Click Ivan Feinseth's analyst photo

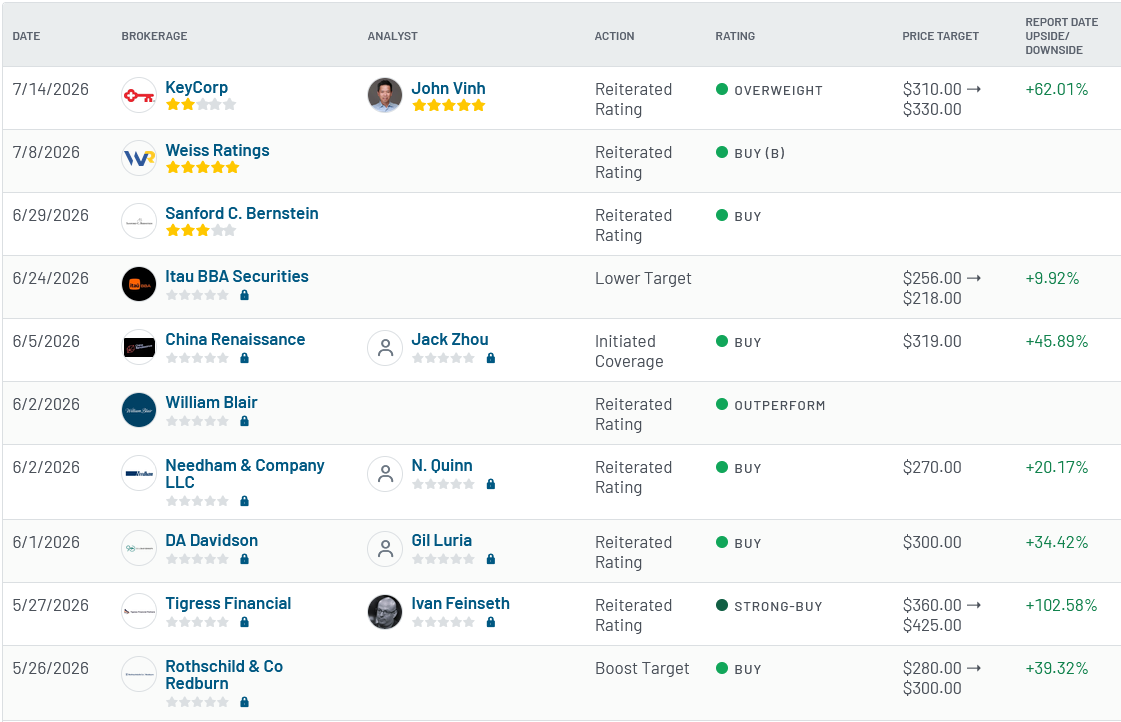click(385, 611)
